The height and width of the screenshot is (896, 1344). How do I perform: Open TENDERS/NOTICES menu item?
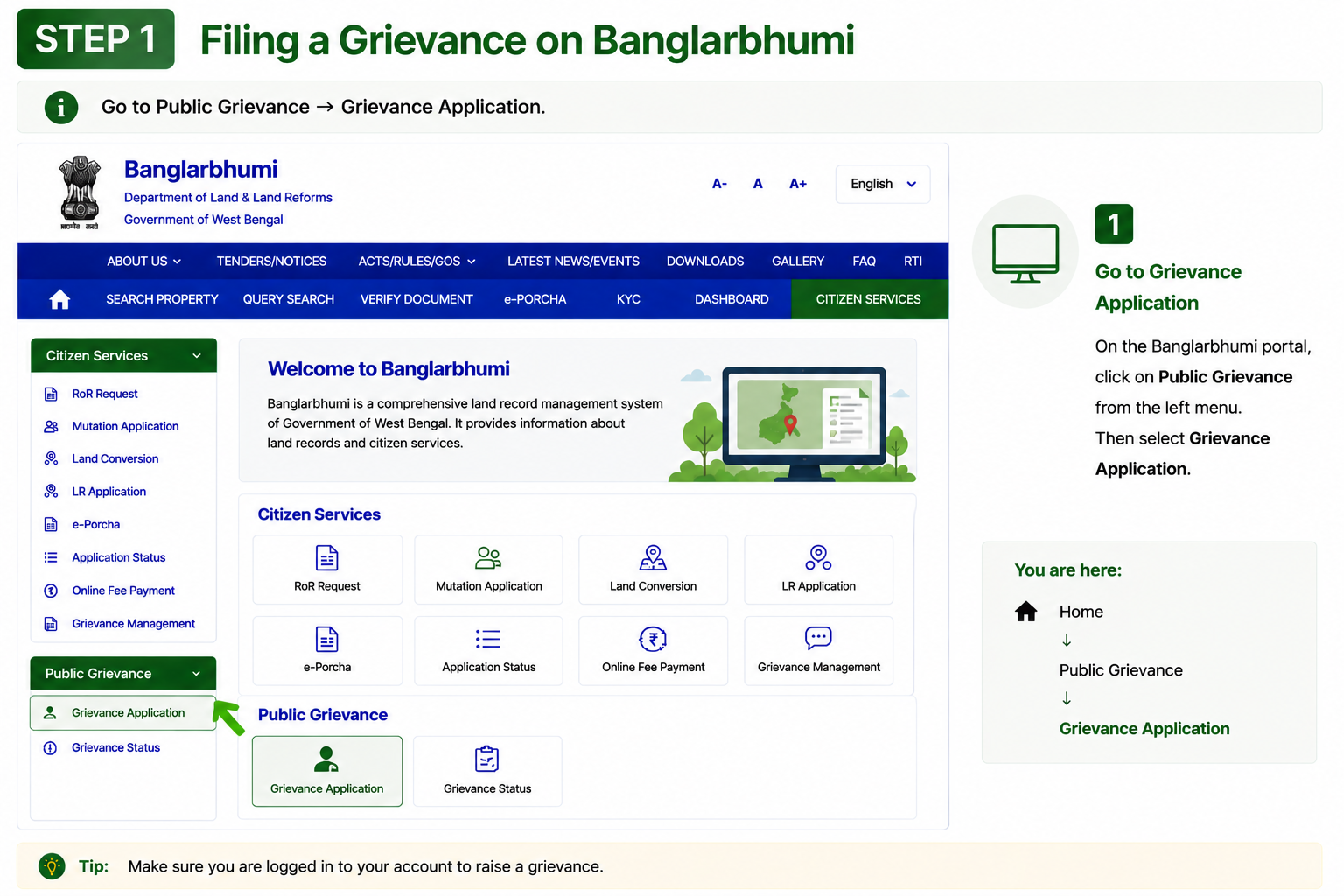(271, 262)
